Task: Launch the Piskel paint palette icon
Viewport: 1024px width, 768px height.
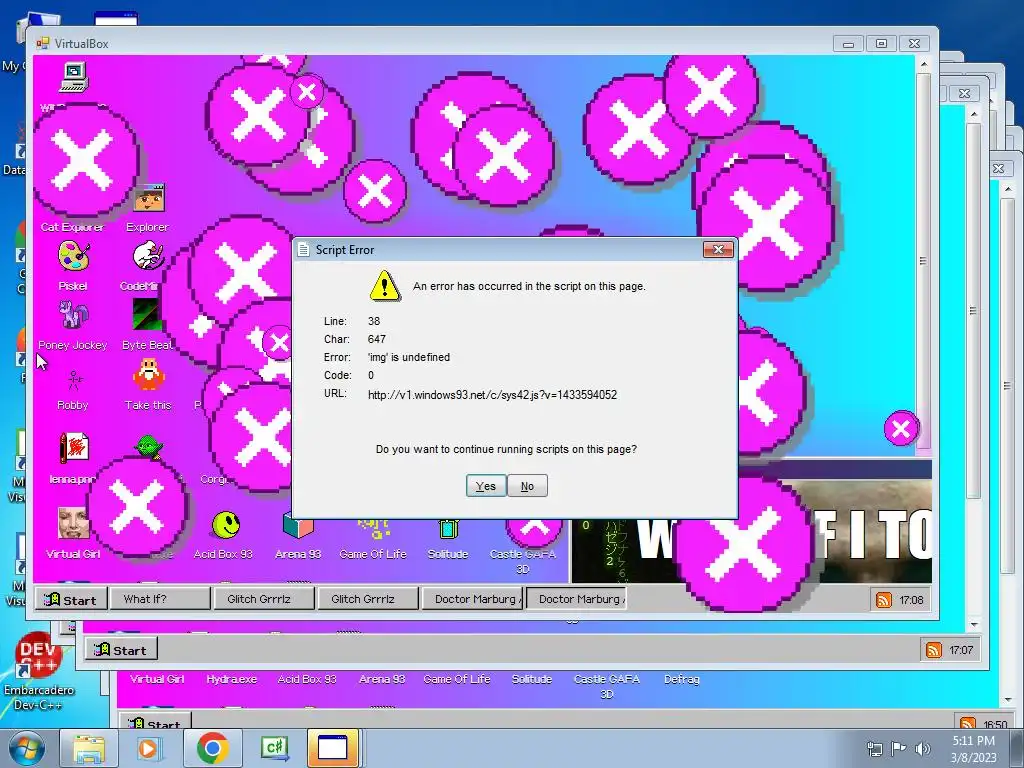Action: click(73, 257)
